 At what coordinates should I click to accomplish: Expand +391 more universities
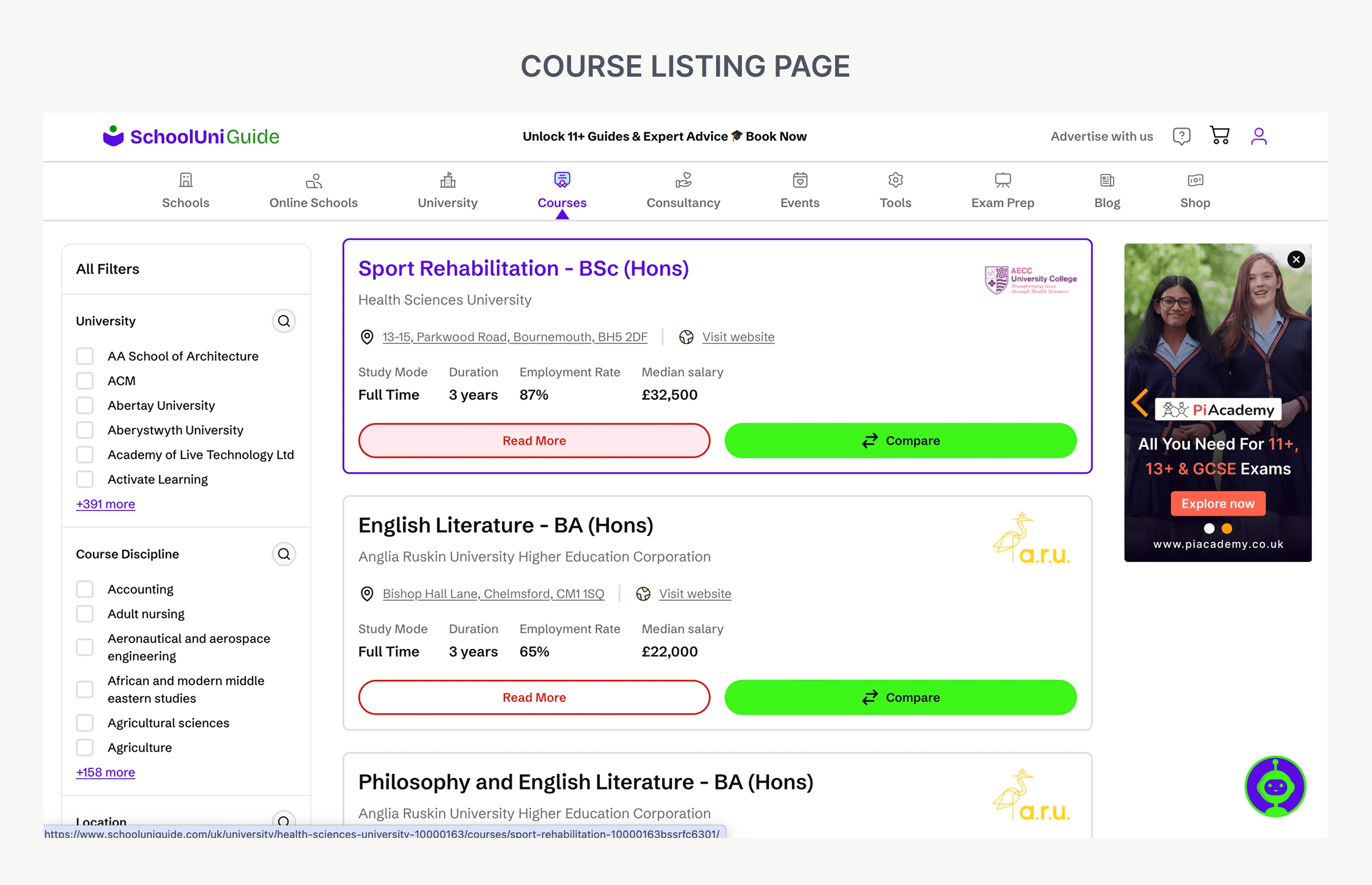click(106, 504)
